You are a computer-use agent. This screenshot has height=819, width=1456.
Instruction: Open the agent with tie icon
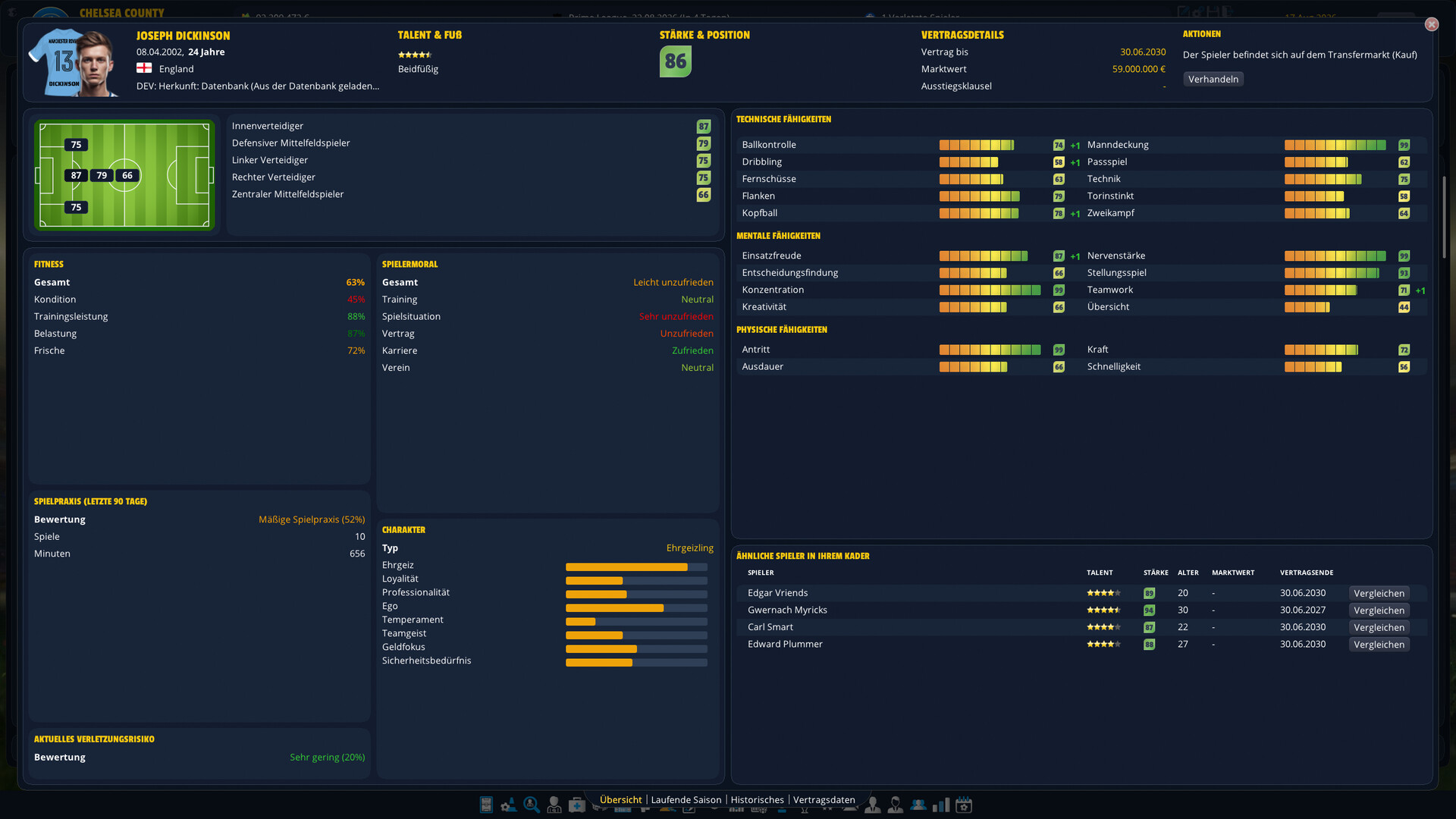(x=896, y=805)
